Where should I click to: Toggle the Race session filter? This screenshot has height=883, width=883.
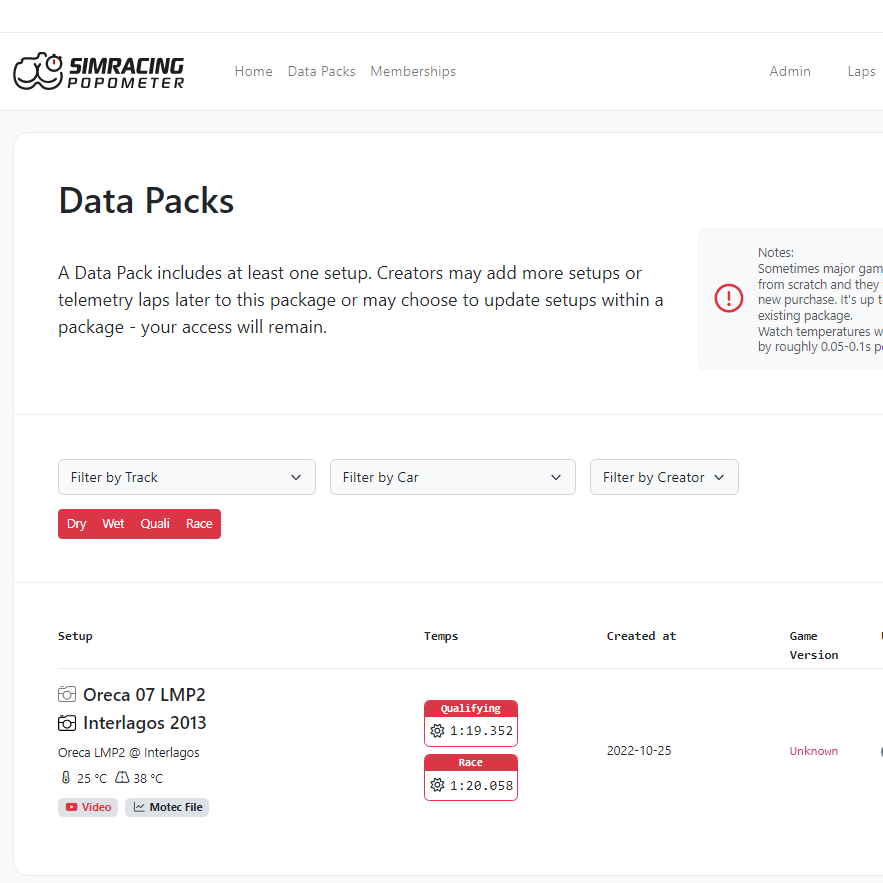point(199,524)
